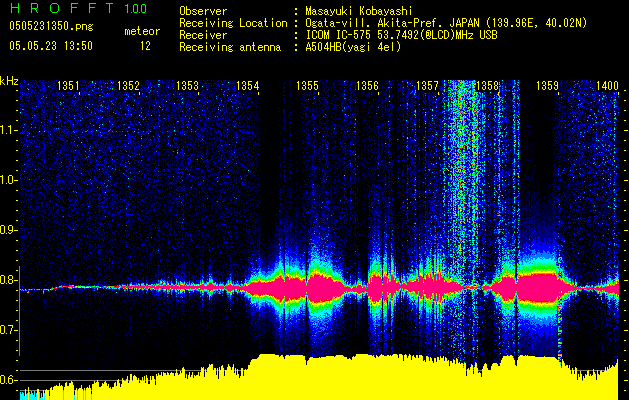Click the HROFFT program title text

point(61,8)
